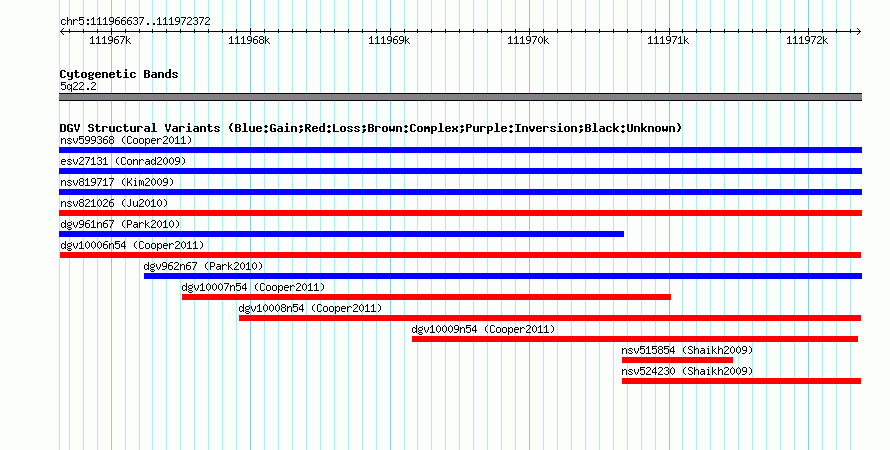890x450 pixels.
Task: Select the red loss bar for dgv10008n54
Action: [550, 318]
